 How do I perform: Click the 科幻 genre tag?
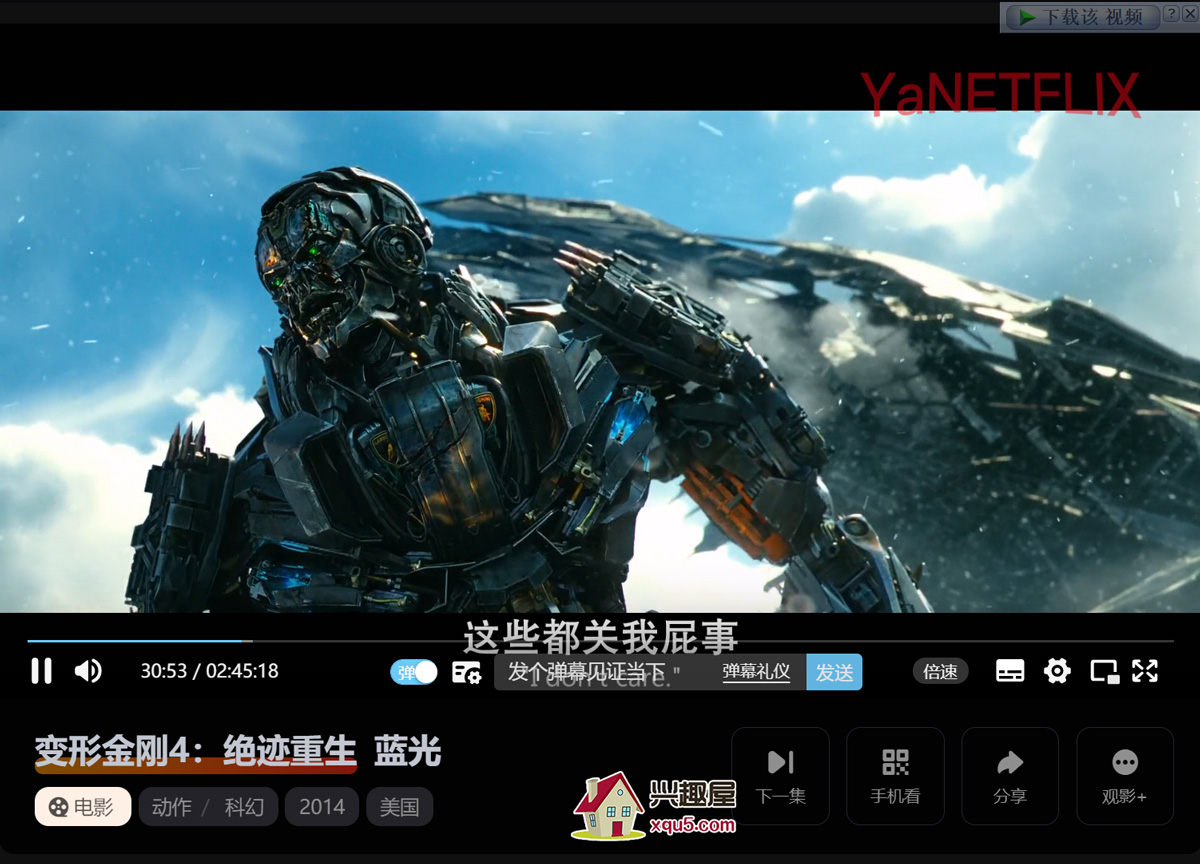(244, 807)
